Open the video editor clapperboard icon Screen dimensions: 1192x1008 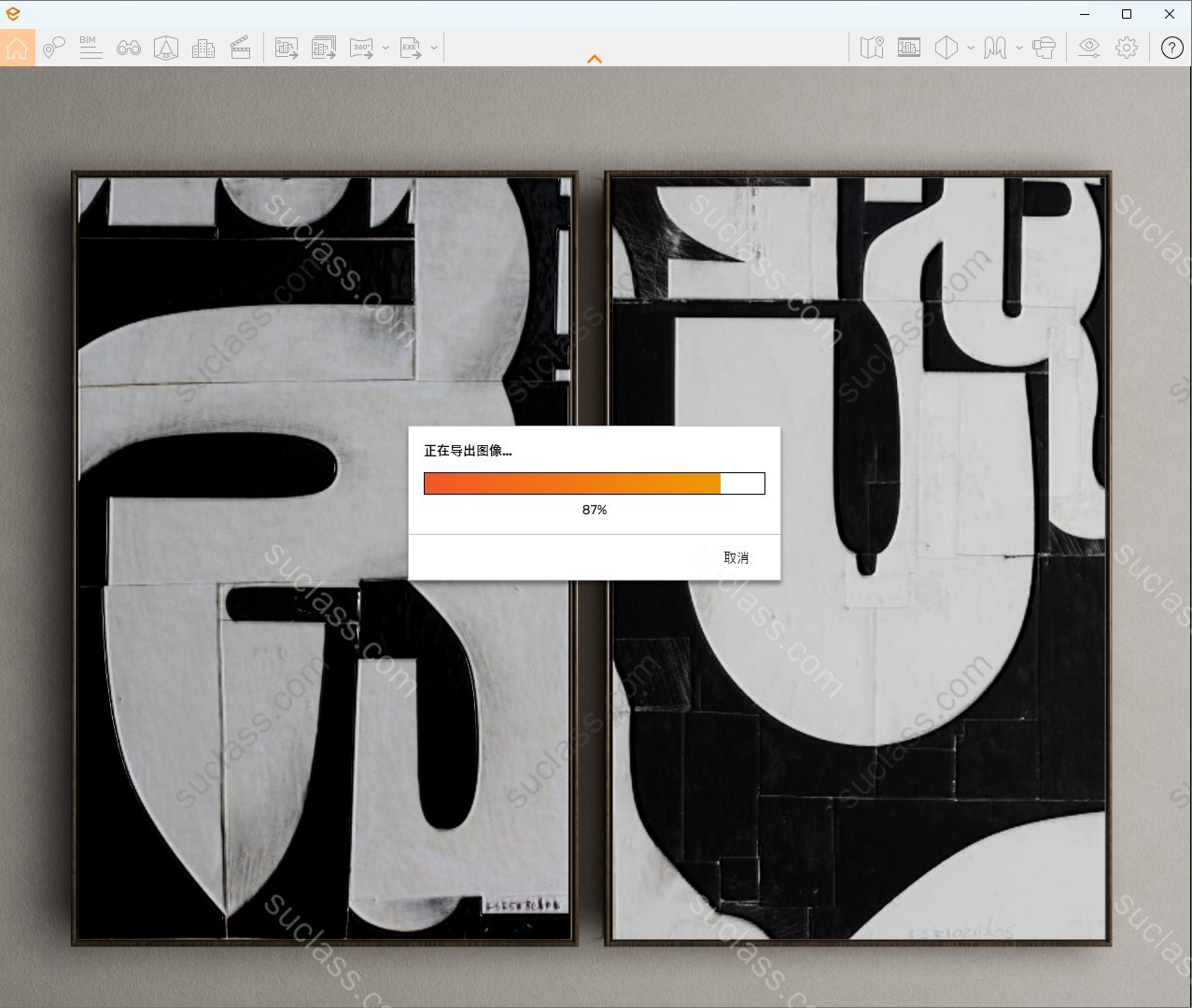pyautogui.click(x=241, y=48)
